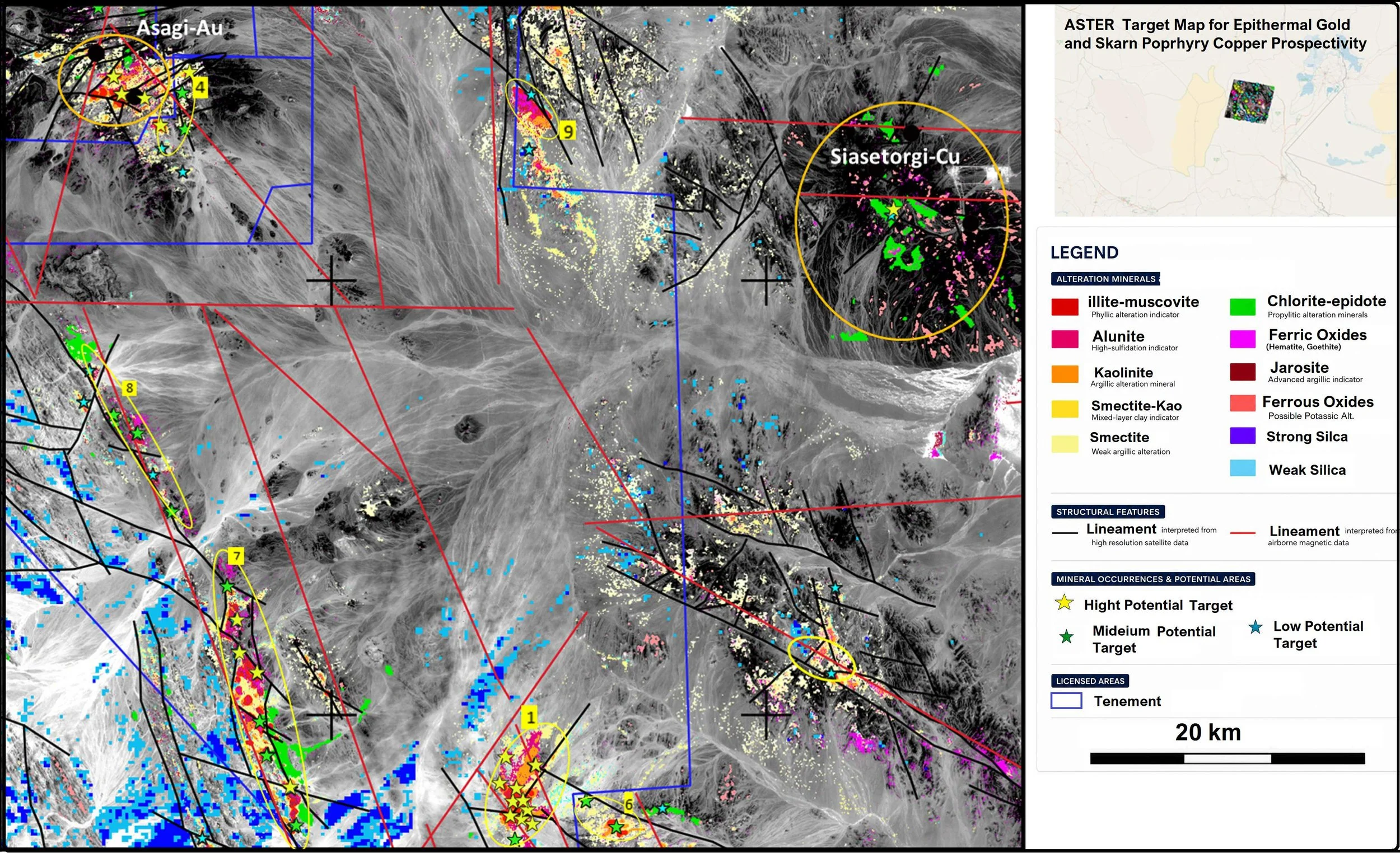Click the ASTER Target Map title text
This screenshot has height=853, width=1400.
click(x=1215, y=34)
